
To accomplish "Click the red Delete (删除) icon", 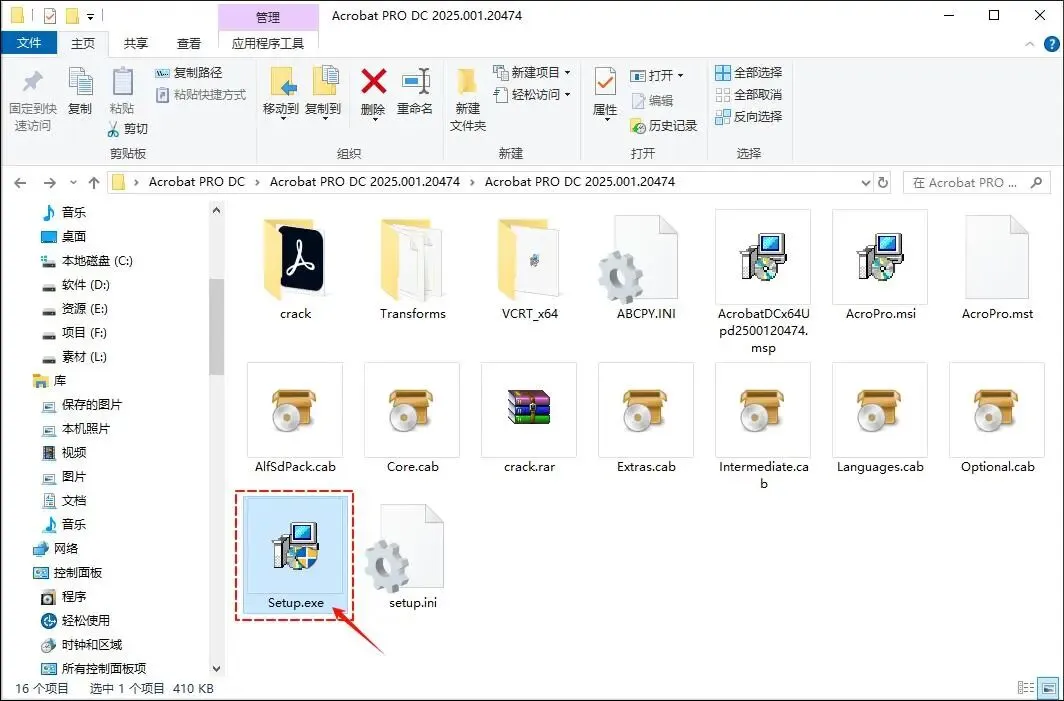I will point(373,81).
